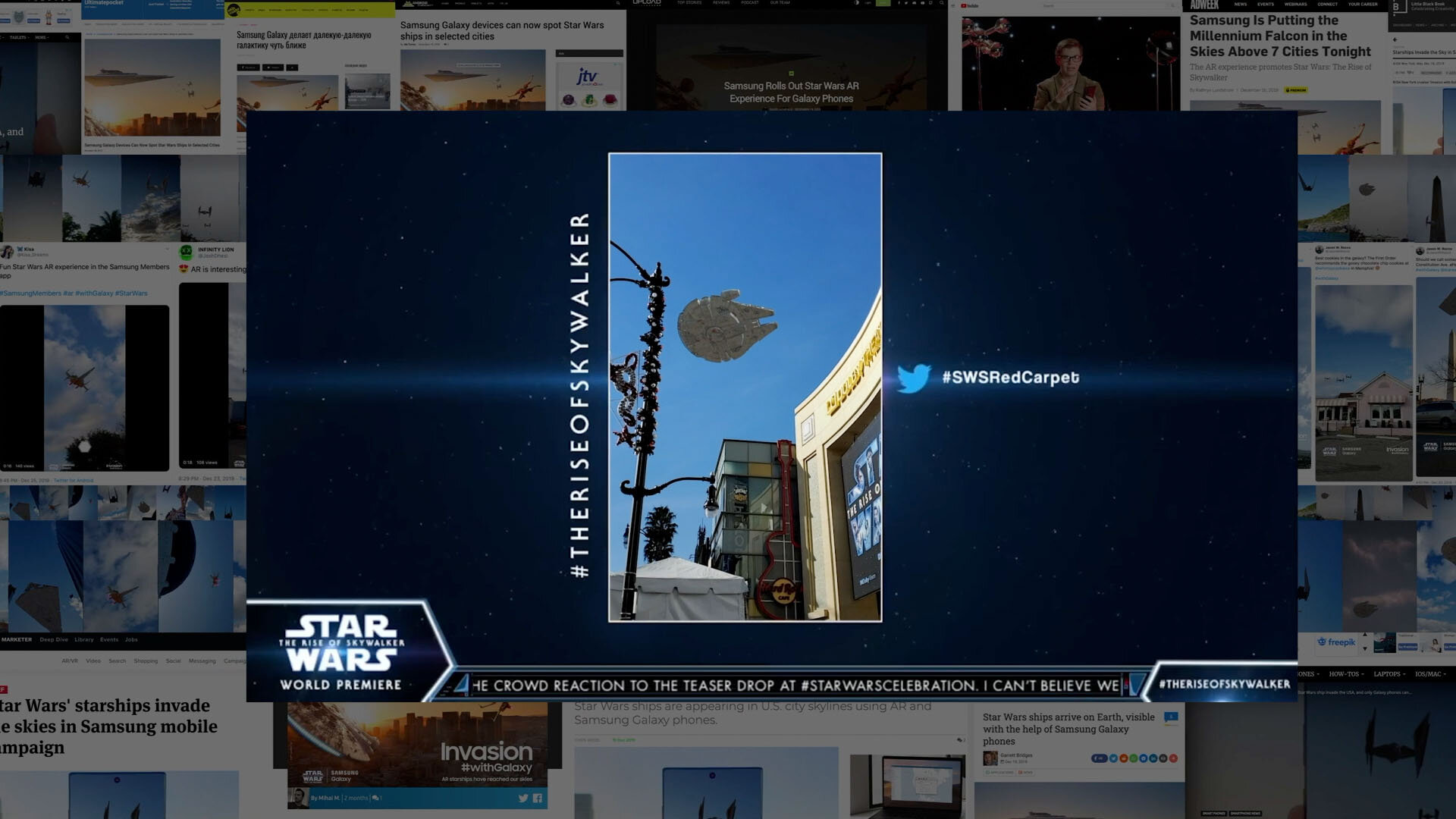Click Library in the Marketer navigation

[84, 640]
